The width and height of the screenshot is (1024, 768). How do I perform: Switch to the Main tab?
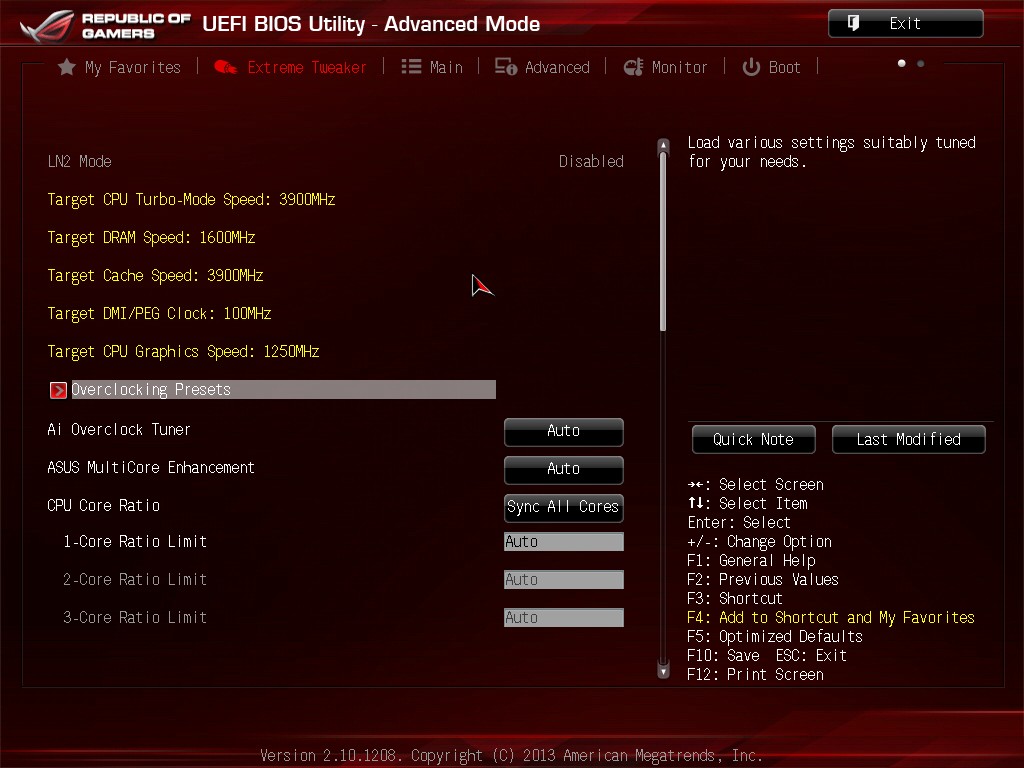pyautogui.click(x=432, y=67)
